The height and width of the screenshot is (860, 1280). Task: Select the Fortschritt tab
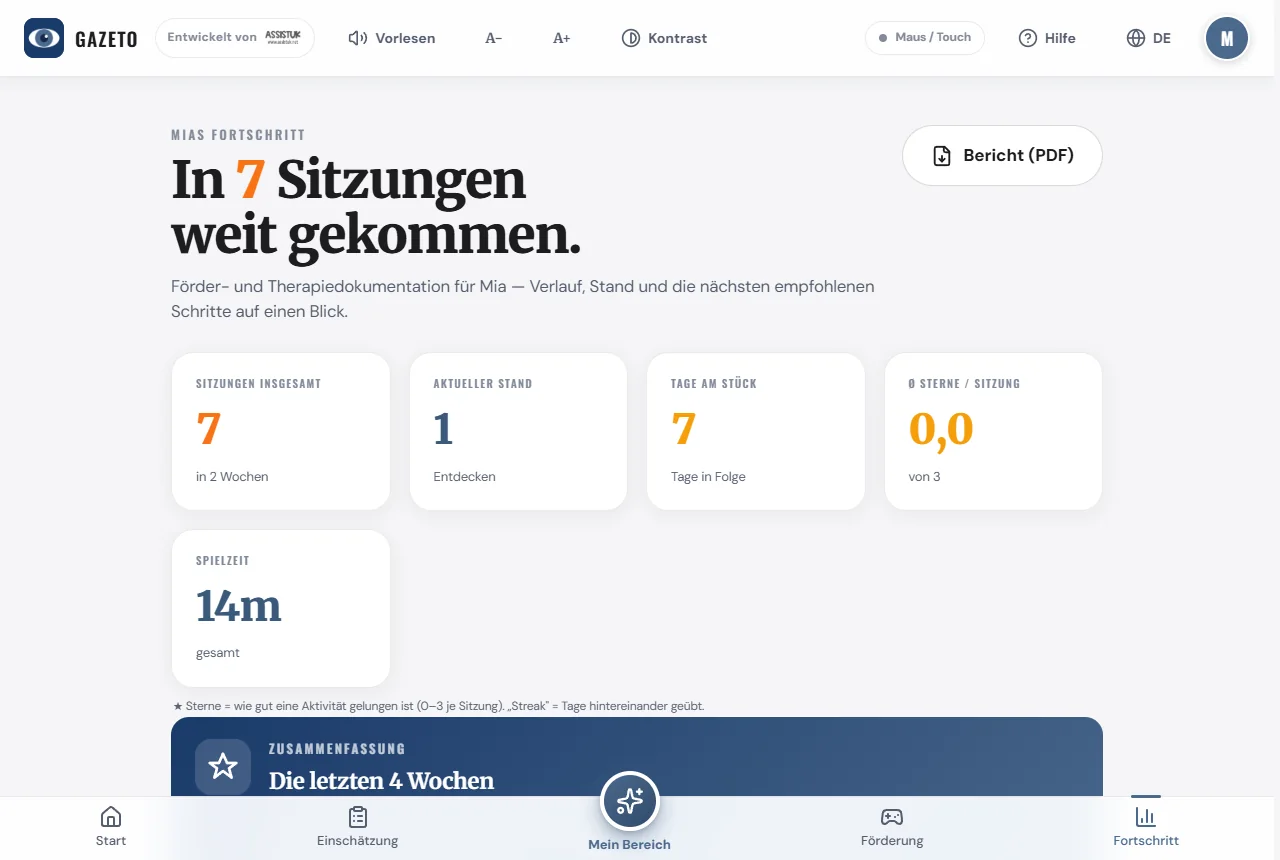pyautogui.click(x=1146, y=826)
